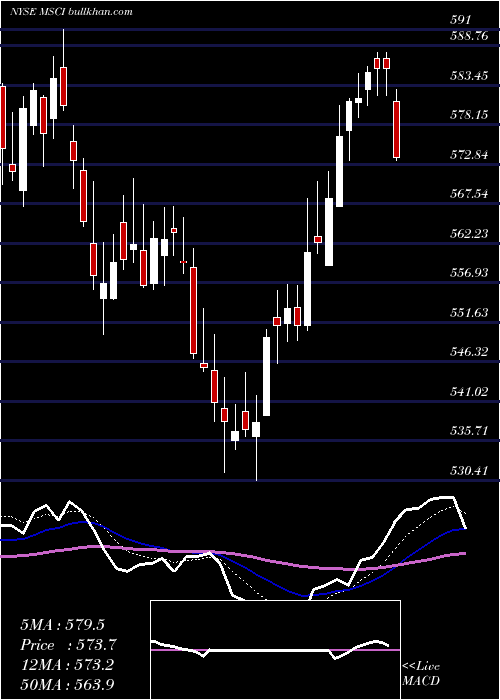Screen dimensions: 500x700
Task: Click the 541.02 price label
Action: coord(469,392)
